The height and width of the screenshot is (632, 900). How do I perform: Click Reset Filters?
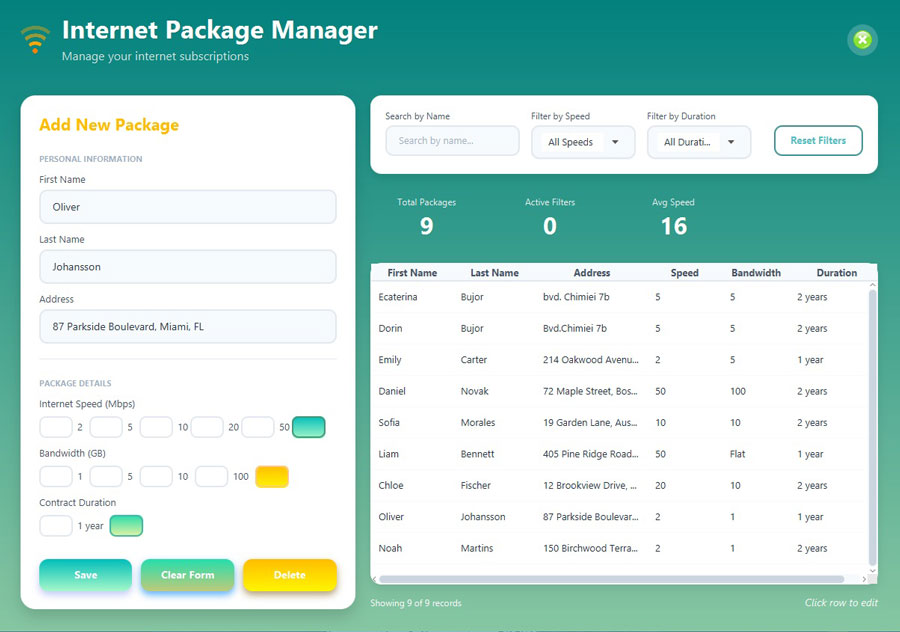(x=818, y=141)
